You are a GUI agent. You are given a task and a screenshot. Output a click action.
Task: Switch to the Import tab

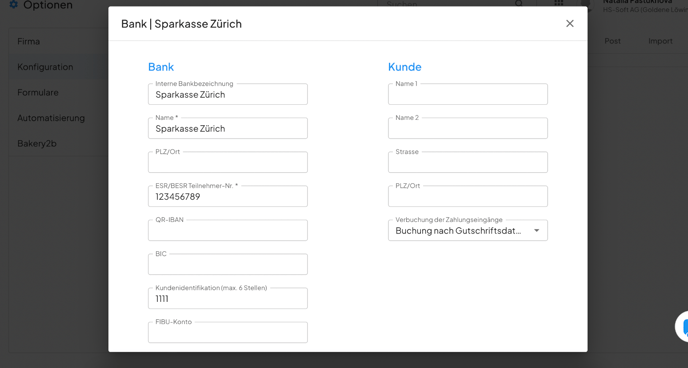click(x=660, y=41)
